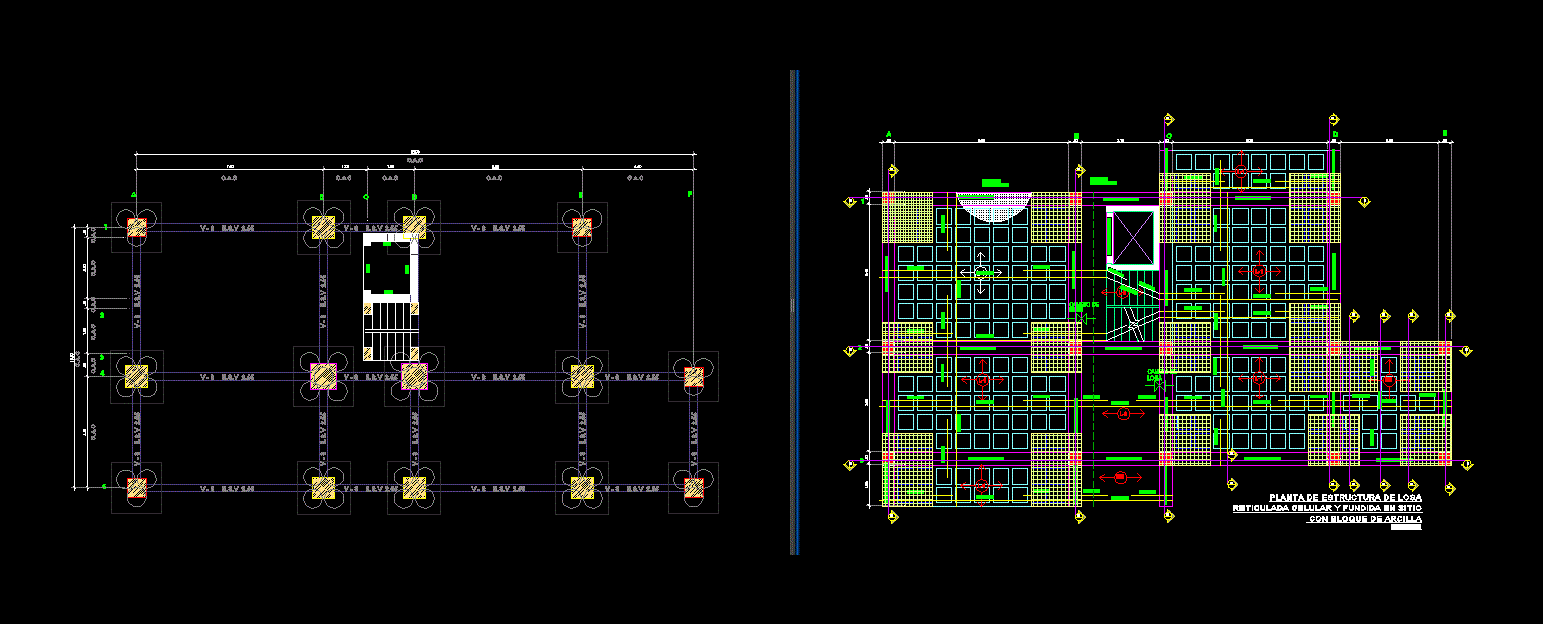The height and width of the screenshot is (624, 1543).
Task: Click the red slab marker below the title-side grid
Action: [1120, 477]
